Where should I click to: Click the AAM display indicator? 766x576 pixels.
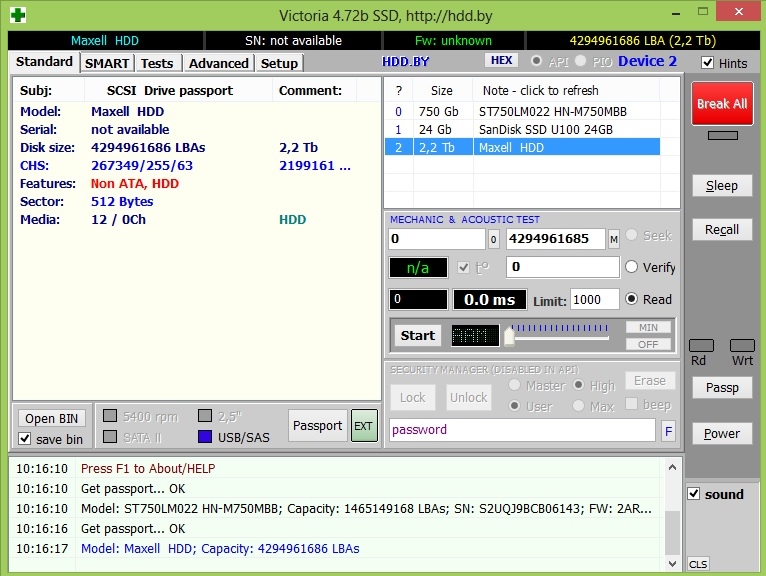(x=475, y=336)
